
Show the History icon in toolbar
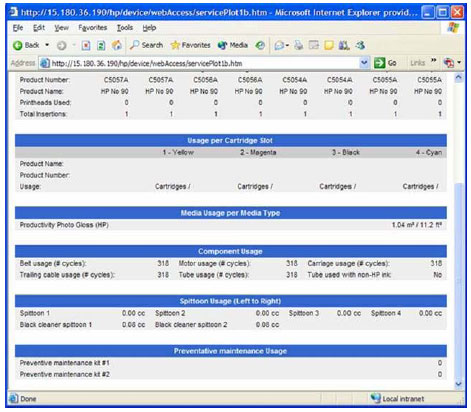260,45
